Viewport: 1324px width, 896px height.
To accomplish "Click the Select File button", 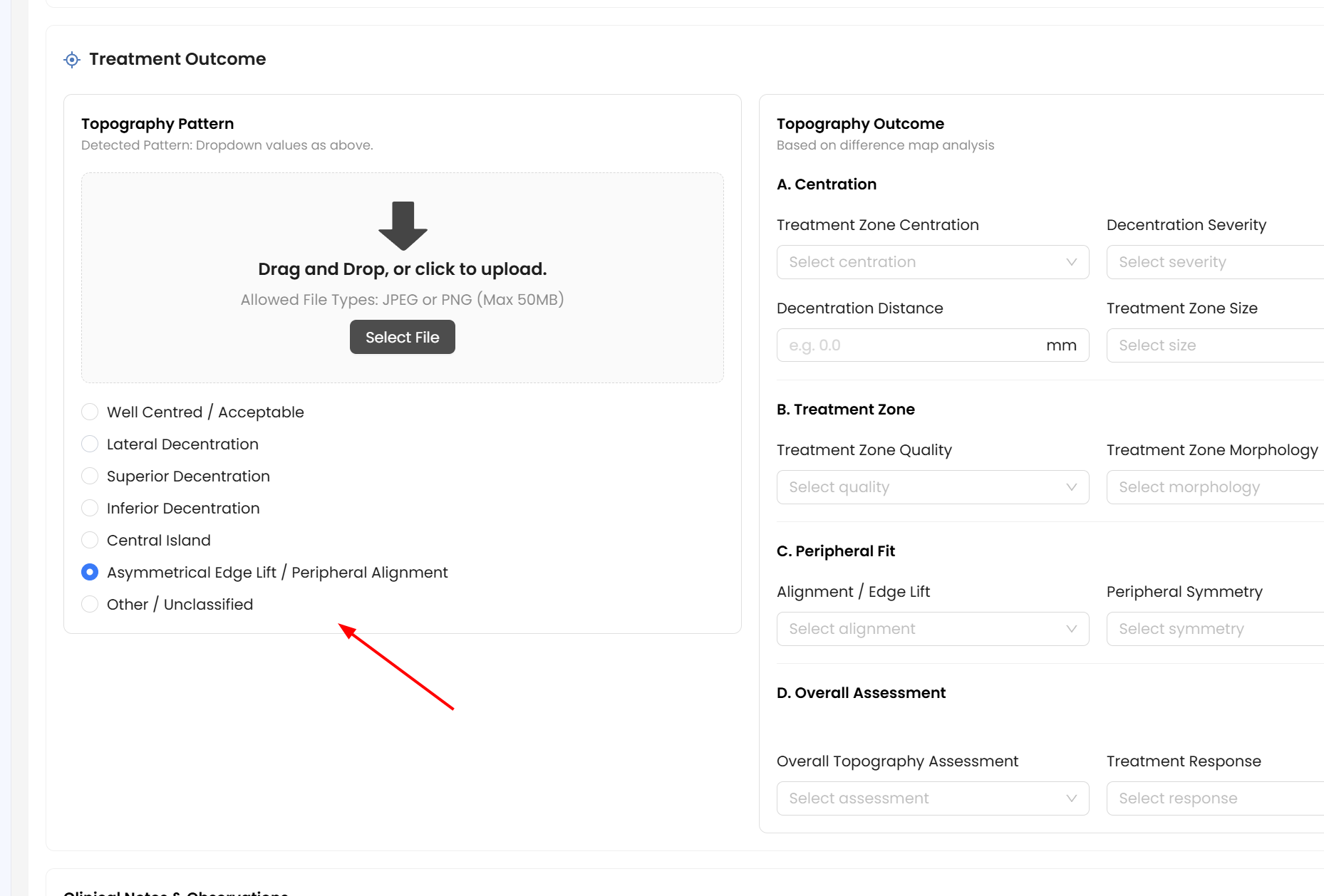I will pyautogui.click(x=403, y=337).
